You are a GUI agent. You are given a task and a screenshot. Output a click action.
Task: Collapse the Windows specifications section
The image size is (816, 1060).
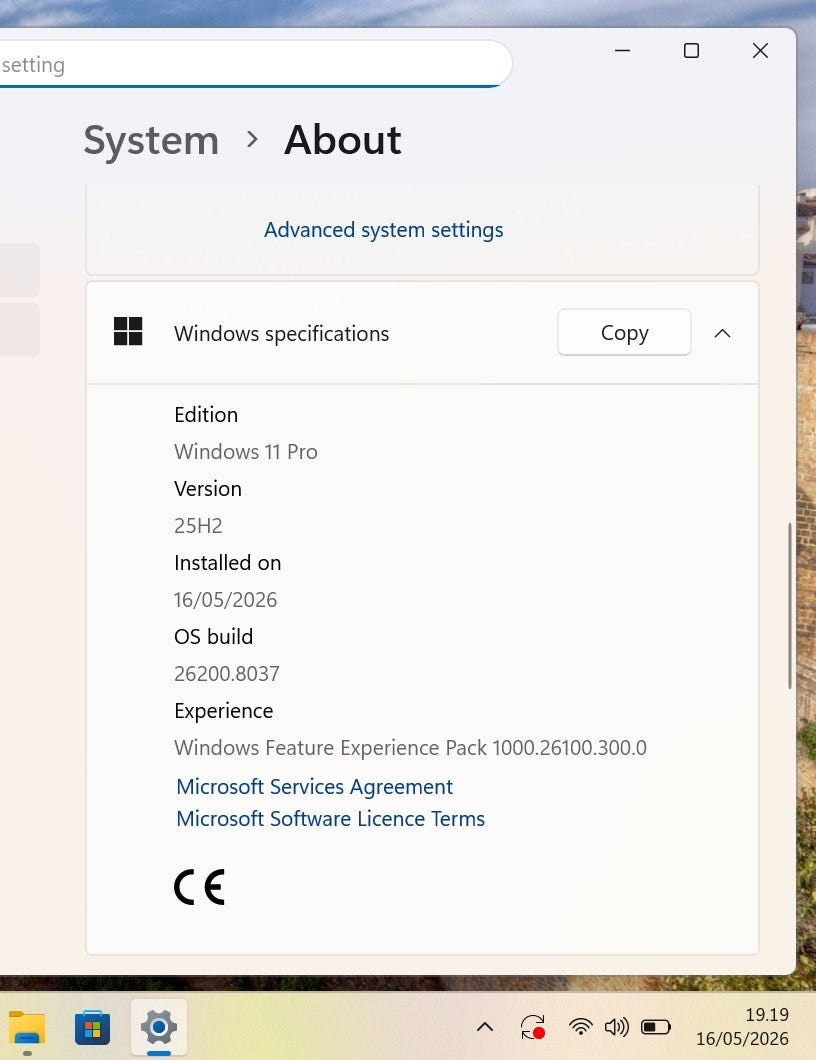(723, 333)
